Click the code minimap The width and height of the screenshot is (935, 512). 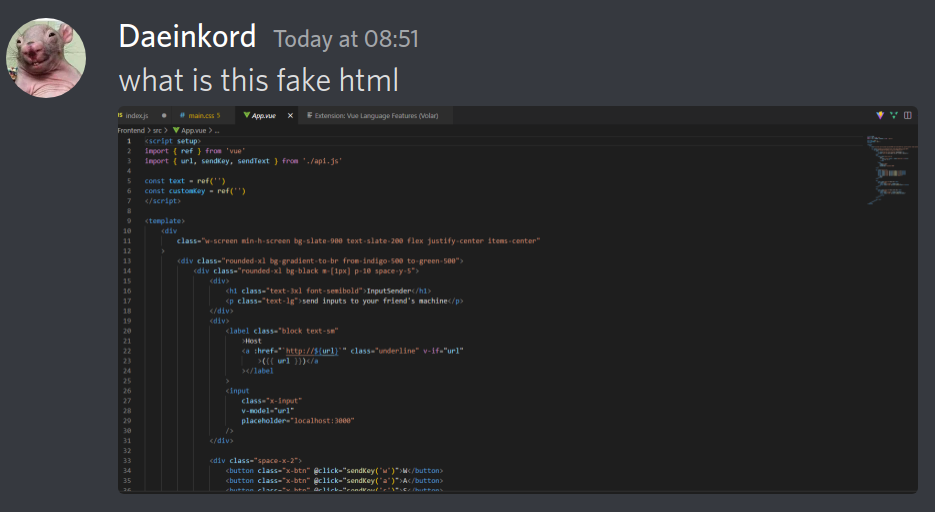pos(891,170)
